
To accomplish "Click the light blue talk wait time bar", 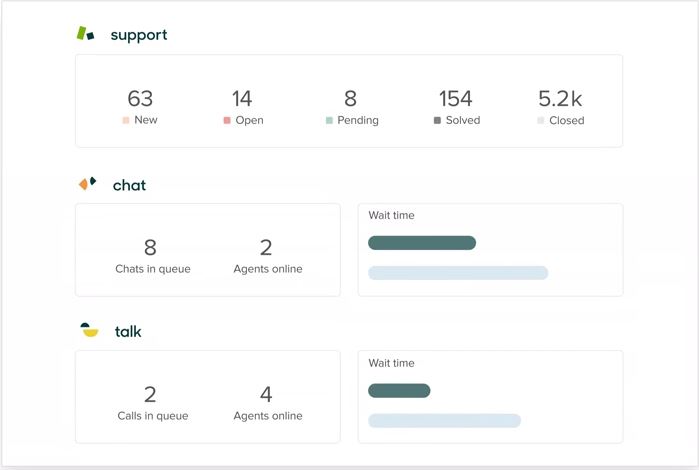I will [x=444, y=421].
